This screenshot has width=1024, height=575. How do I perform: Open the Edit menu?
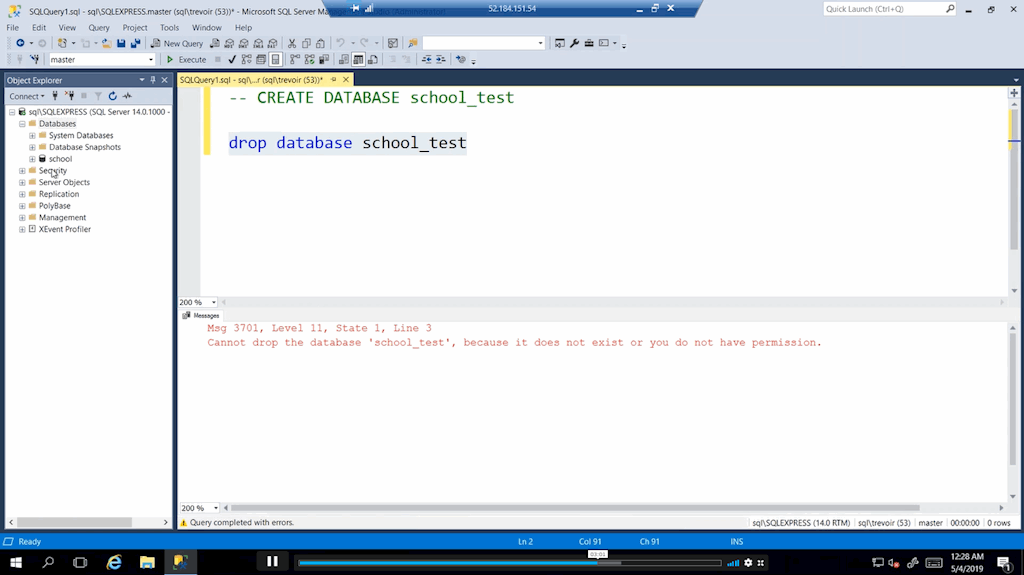(x=39, y=27)
